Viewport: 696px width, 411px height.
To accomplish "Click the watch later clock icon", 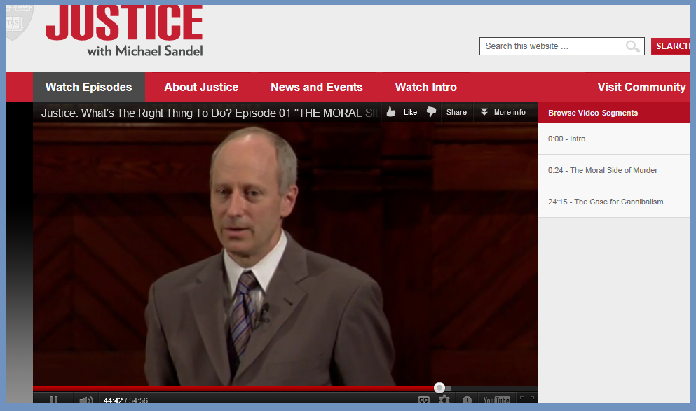I will (467, 399).
